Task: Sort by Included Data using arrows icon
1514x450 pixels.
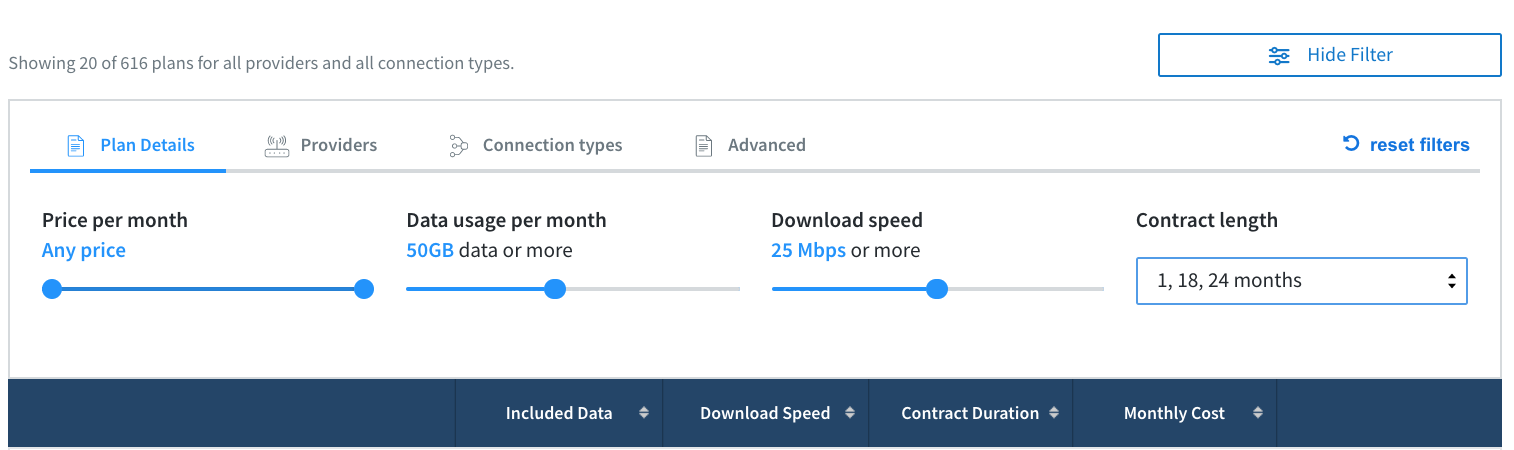Action: click(644, 413)
